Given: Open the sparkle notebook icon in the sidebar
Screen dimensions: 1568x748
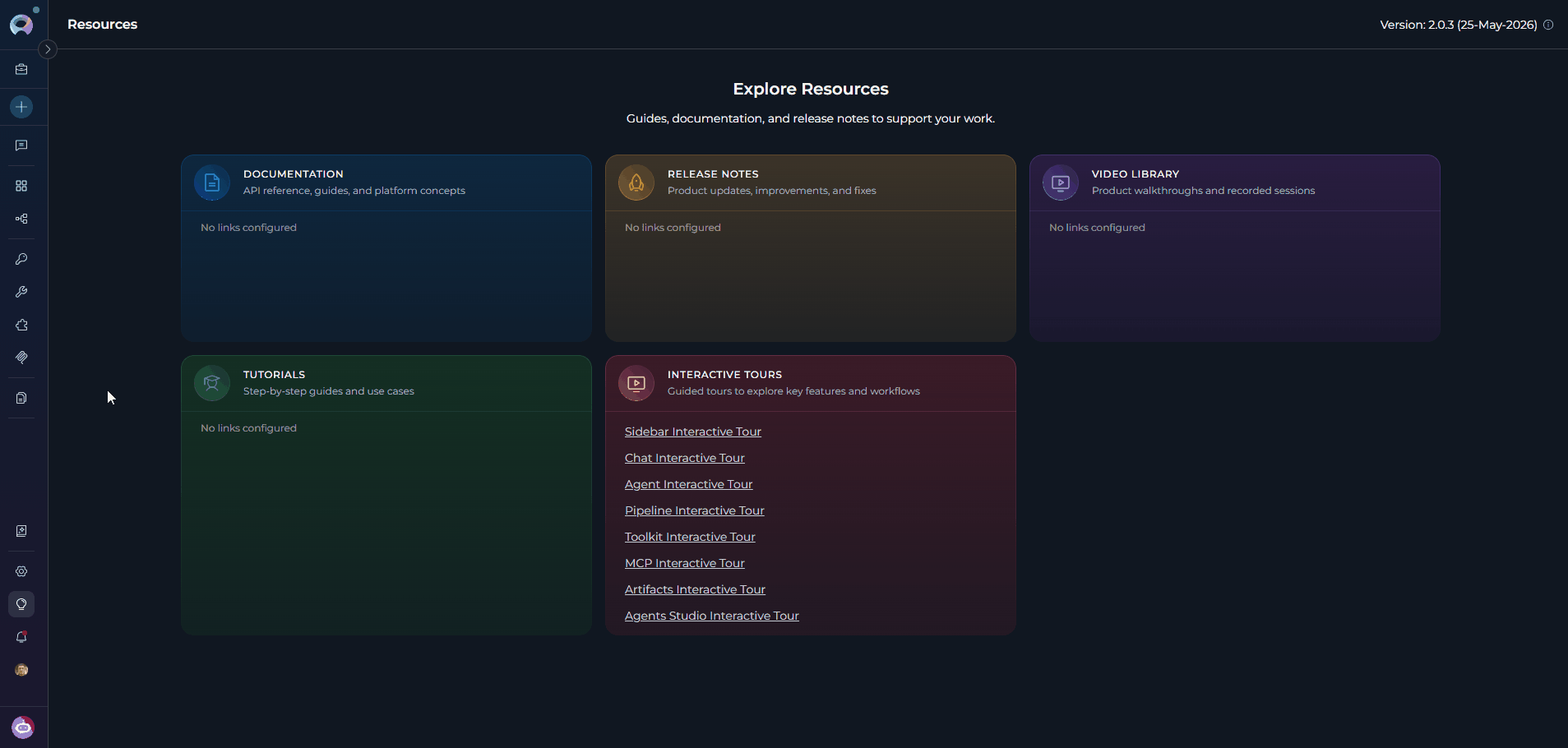Looking at the screenshot, I should coord(21,531).
